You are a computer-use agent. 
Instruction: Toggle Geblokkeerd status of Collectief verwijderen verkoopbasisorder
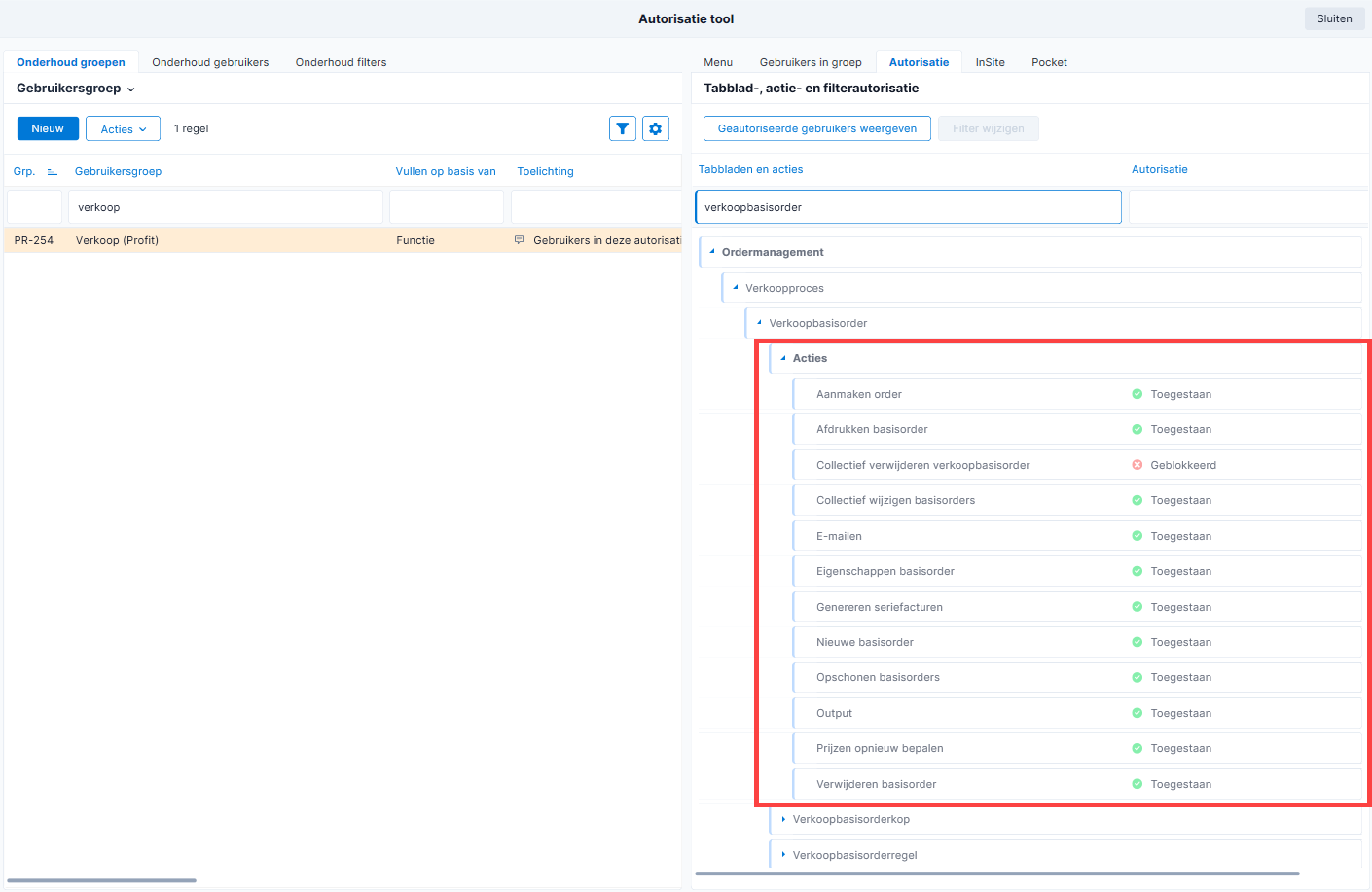tap(1183, 465)
